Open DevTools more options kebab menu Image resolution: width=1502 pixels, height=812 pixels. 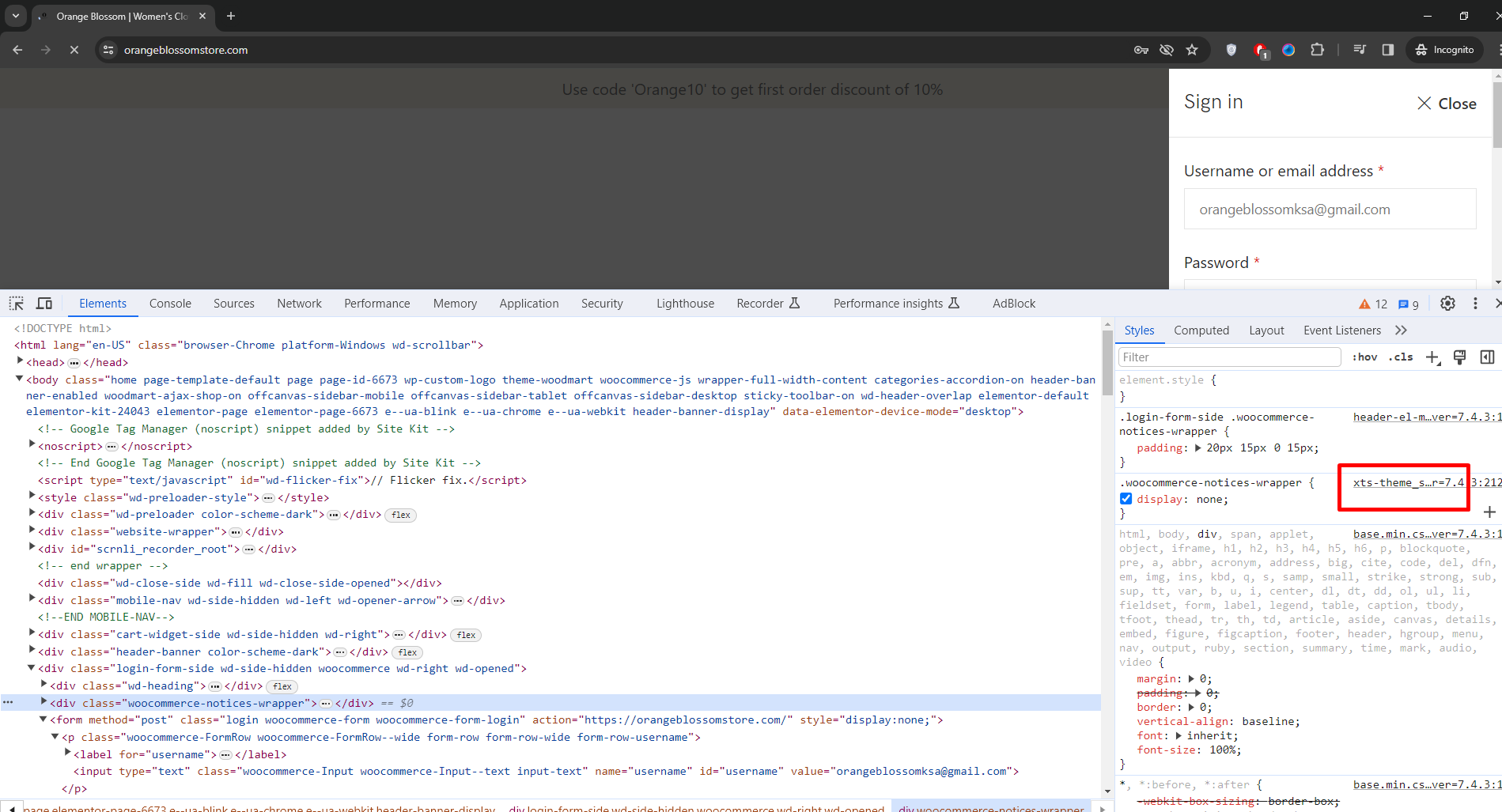pos(1475,304)
